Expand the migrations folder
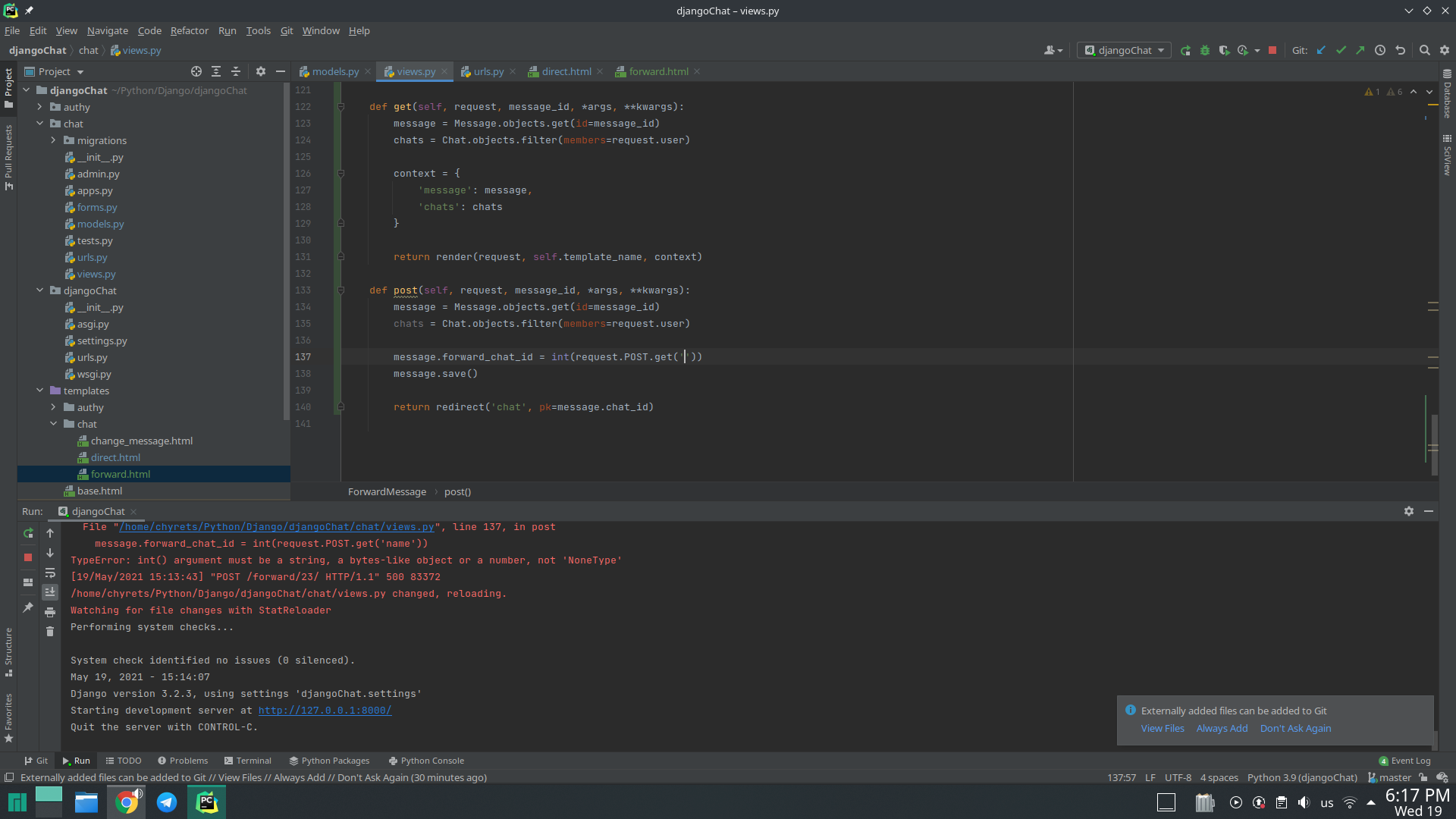The image size is (1456, 819). (x=53, y=140)
